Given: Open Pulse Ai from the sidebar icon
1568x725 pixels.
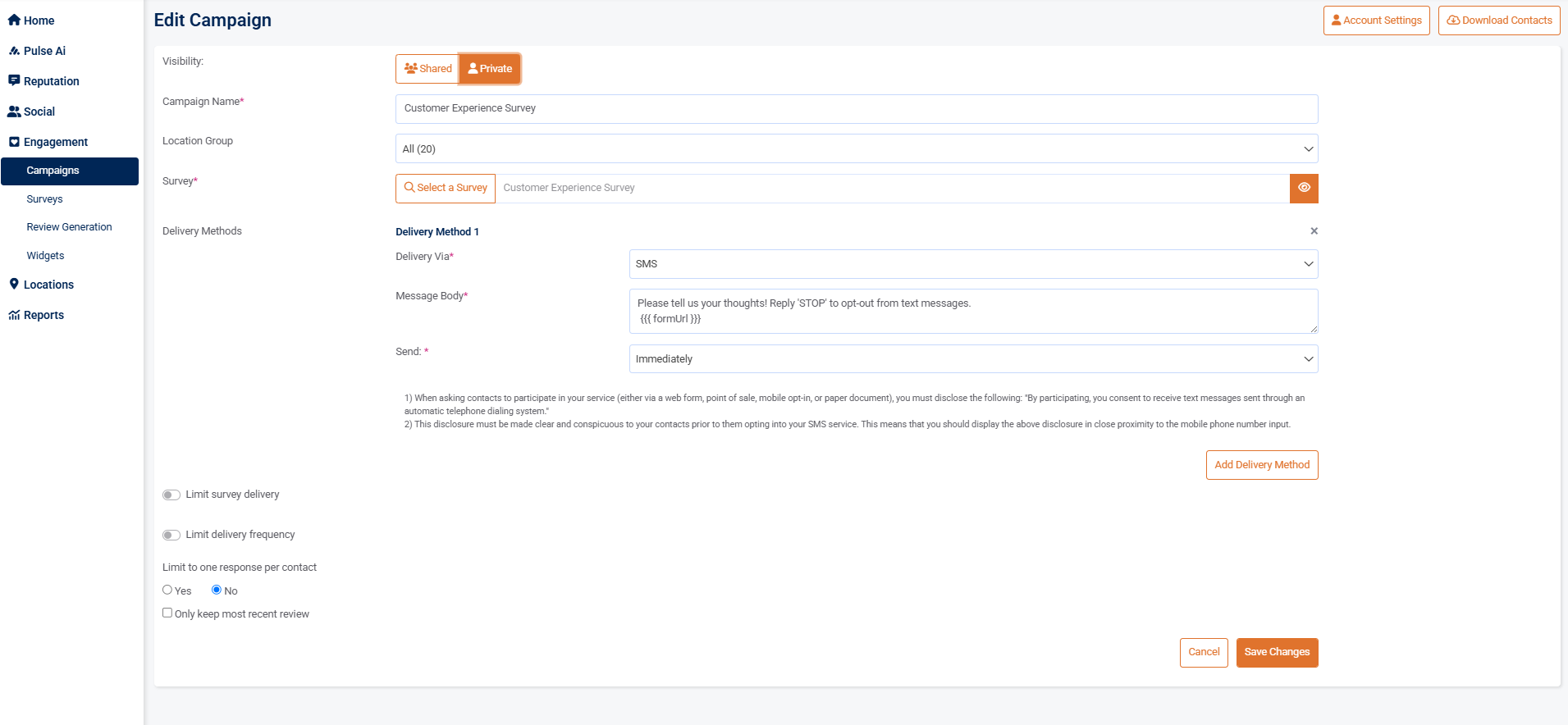Looking at the screenshot, I should 14,51.
